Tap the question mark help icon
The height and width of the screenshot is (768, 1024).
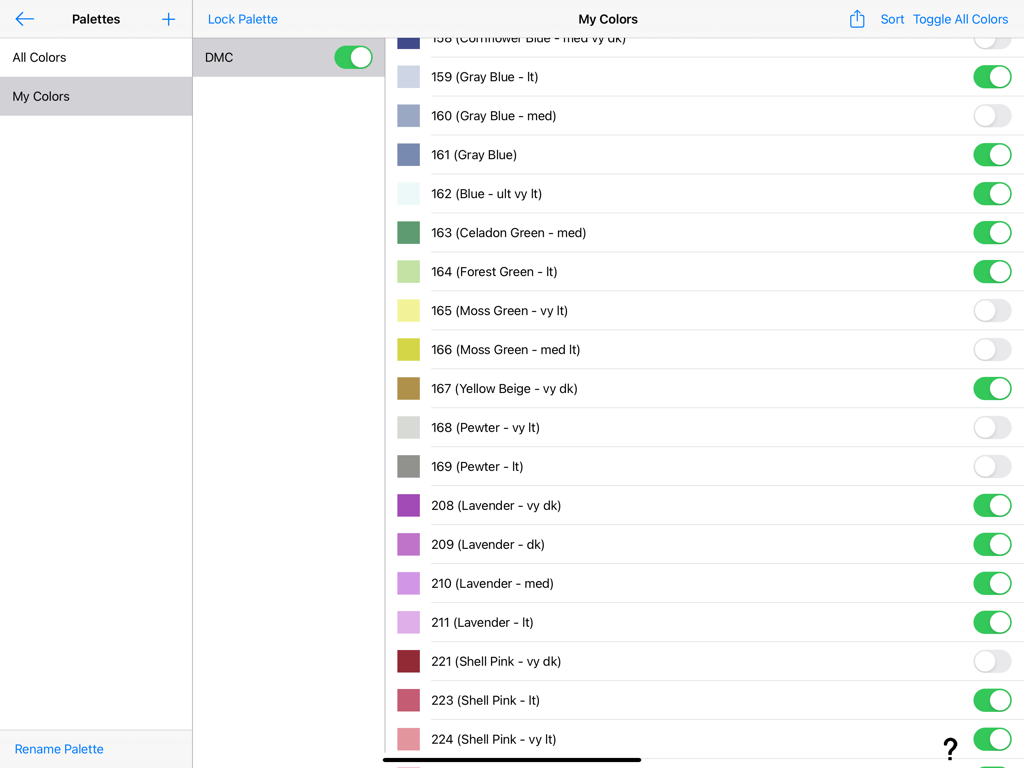pyautogui.click(x=950, y=748)
